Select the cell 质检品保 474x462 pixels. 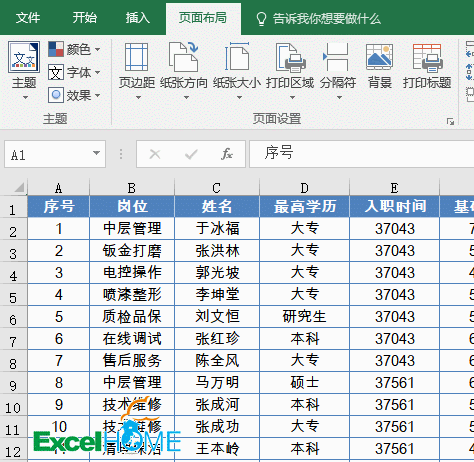tap(132, 317)
